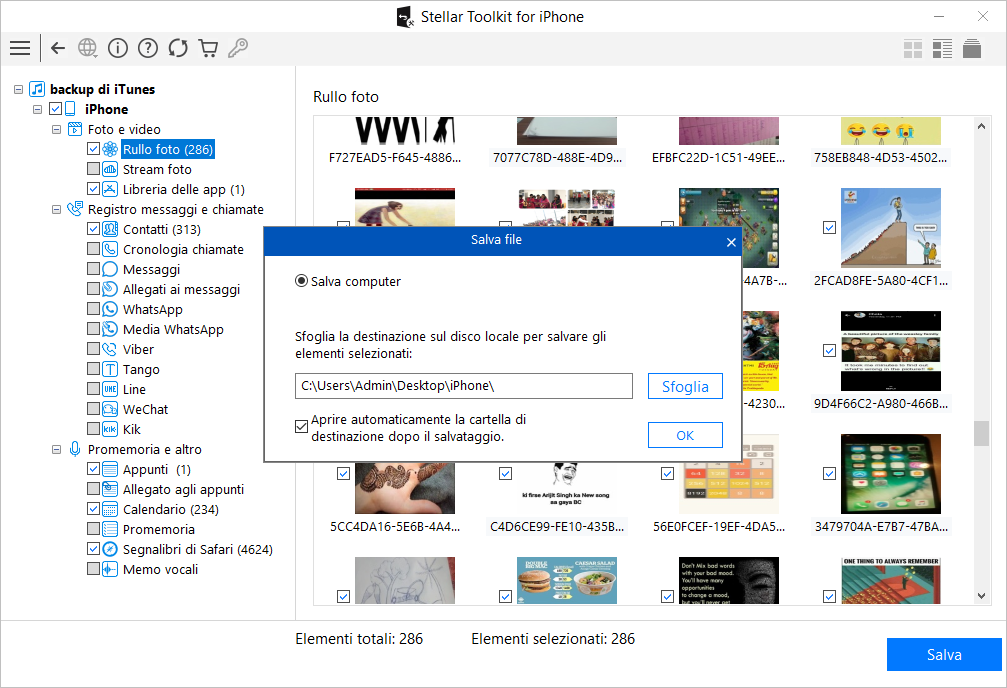Open the info icon in toolbar
1007x688 pixels.
click(118, 48)
